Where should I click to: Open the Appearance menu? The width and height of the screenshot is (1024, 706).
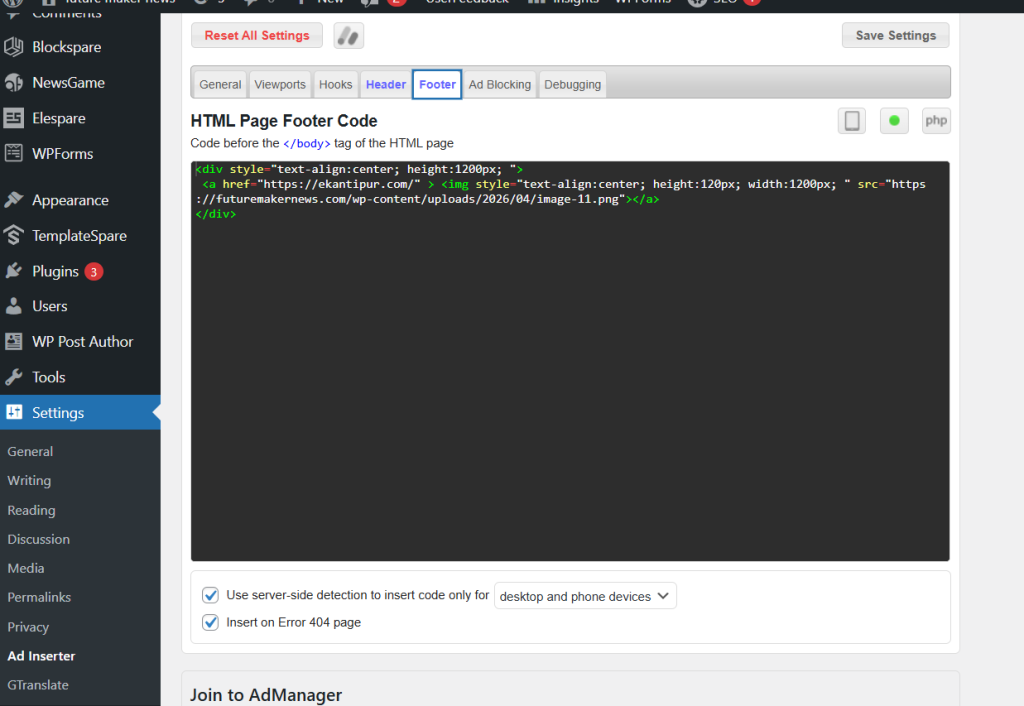(x=70, y=200)
